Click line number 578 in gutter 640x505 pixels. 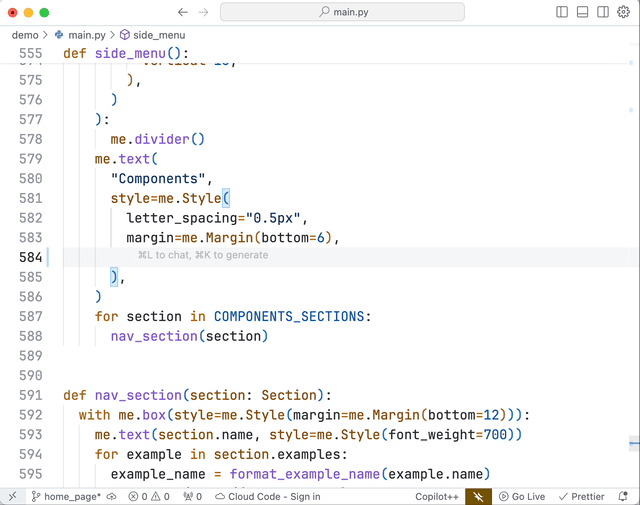pos(31,139)
